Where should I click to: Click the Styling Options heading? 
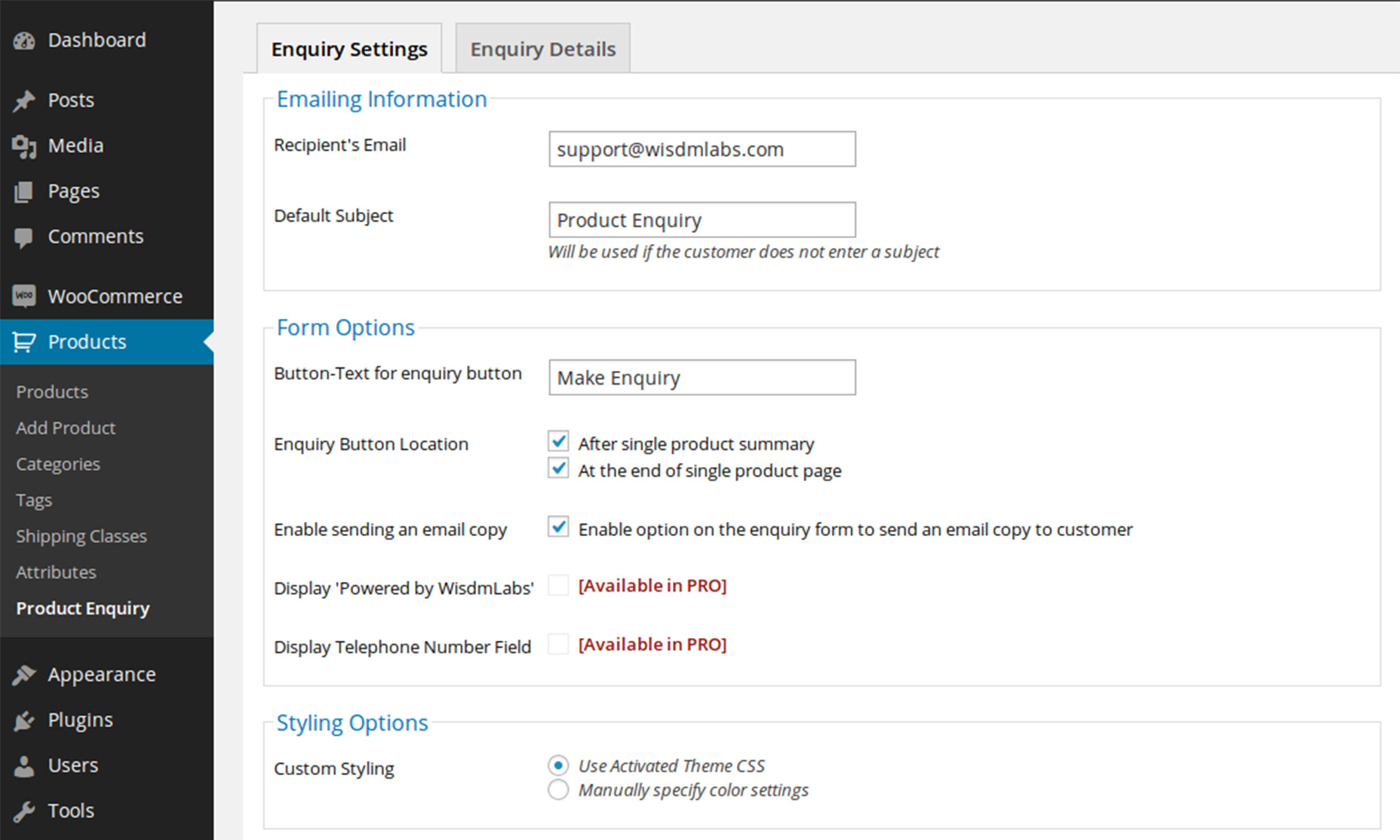click(x=352, y=722)
